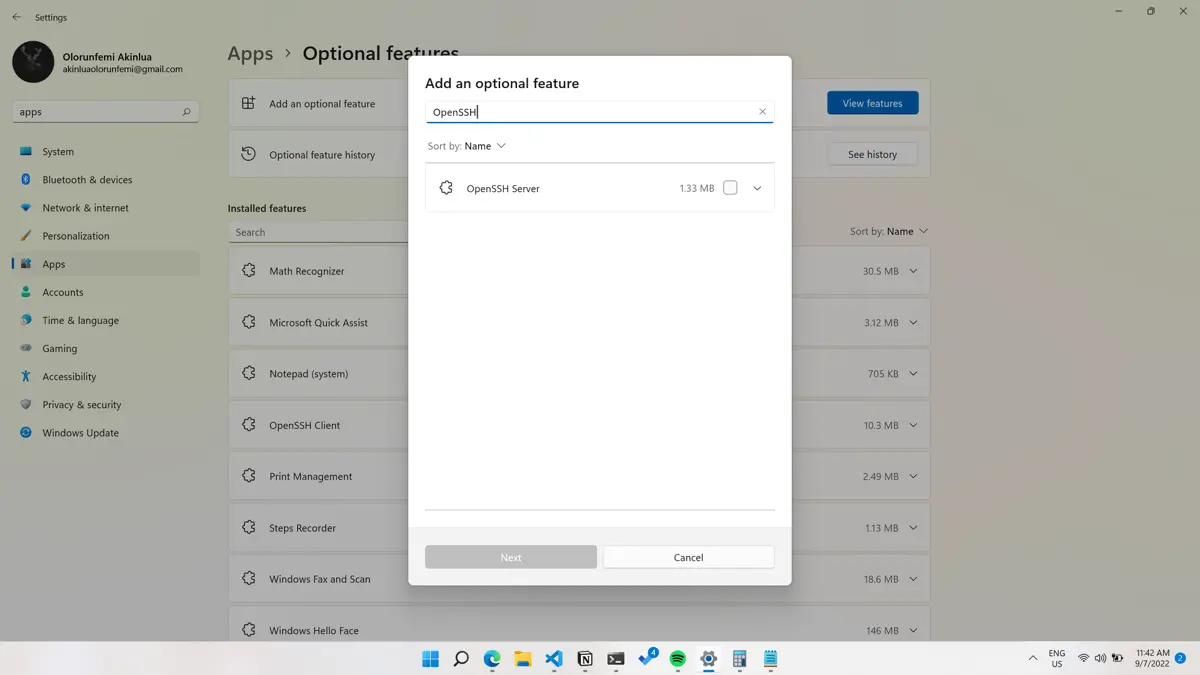Screen dimensions: 1200x675
Task: Expand the Print Management row chevron
Action: 913,477
